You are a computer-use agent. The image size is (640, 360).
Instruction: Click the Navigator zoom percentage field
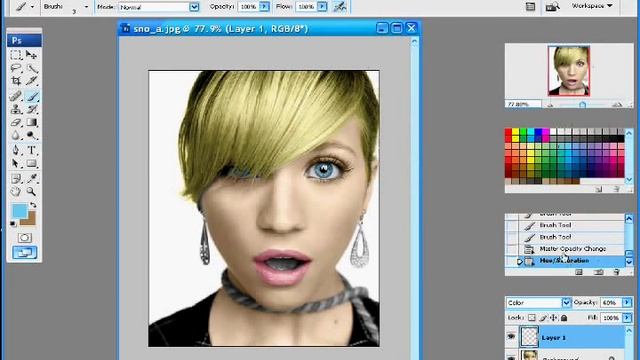pyautogui.click(x=522, y=104)
